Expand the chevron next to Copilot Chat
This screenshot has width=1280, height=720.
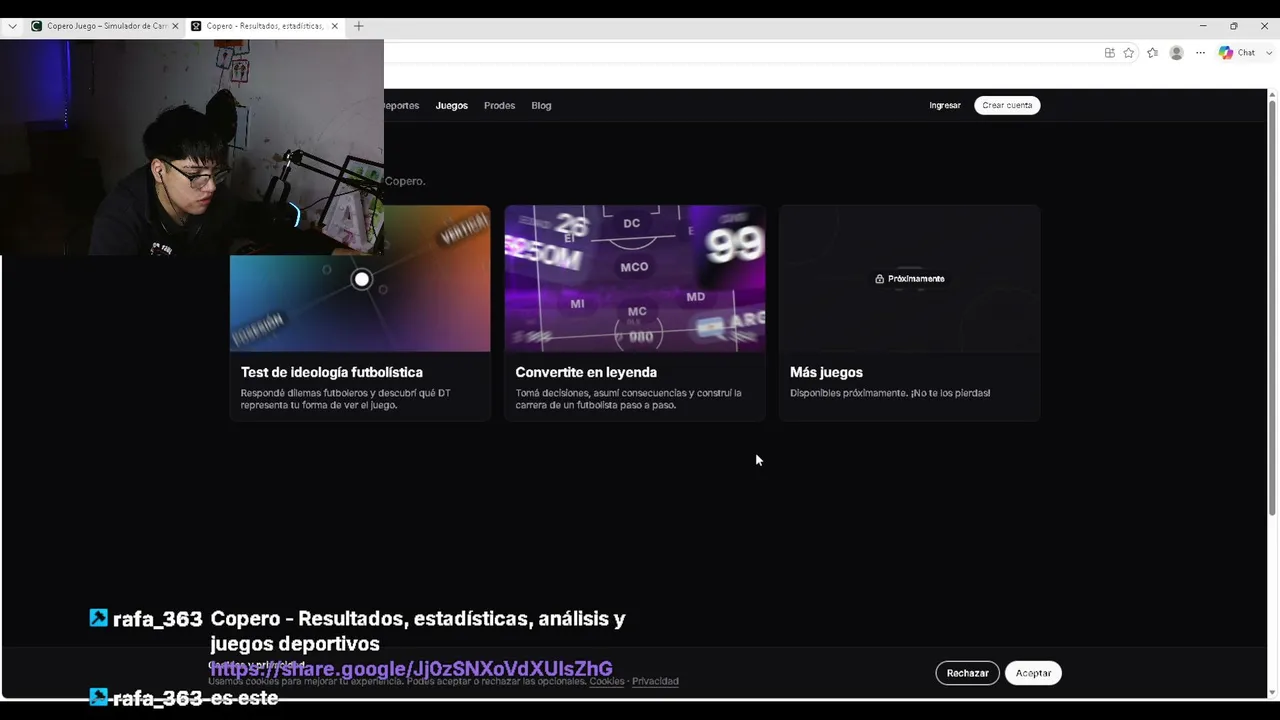pos(1269,53)
